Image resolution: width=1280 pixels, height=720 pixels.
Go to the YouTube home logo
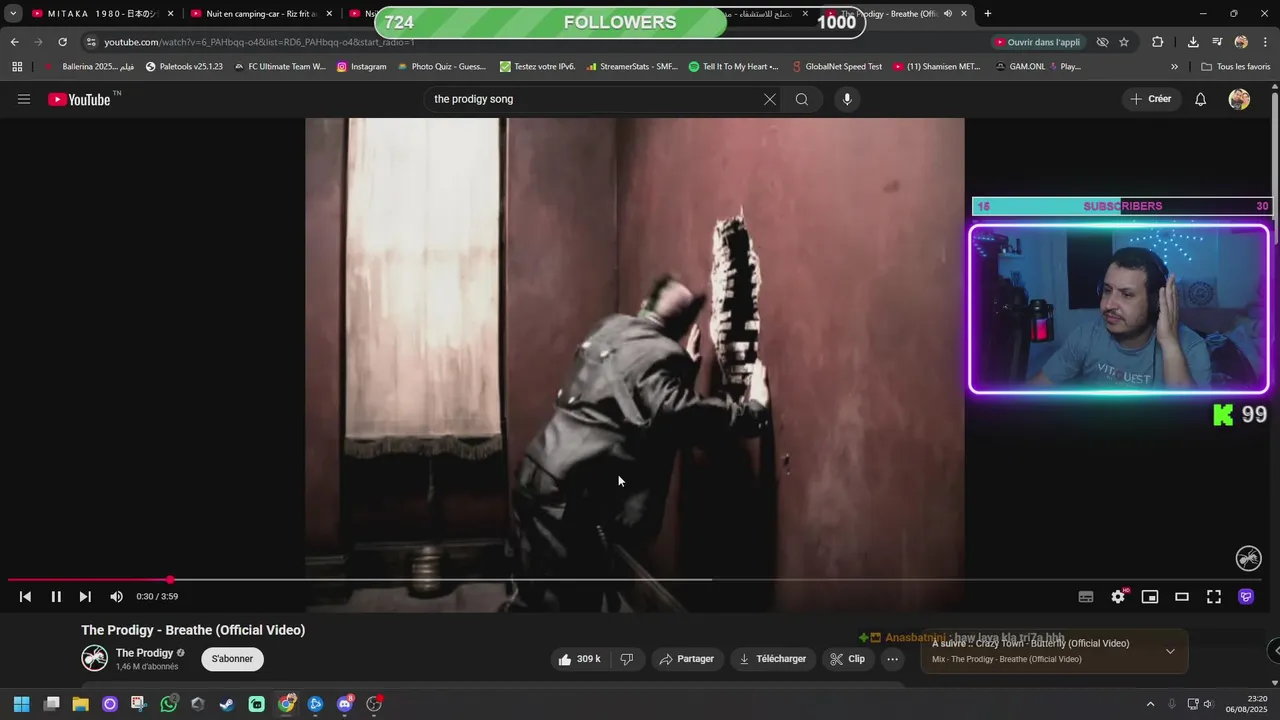(x=79, y=99)
